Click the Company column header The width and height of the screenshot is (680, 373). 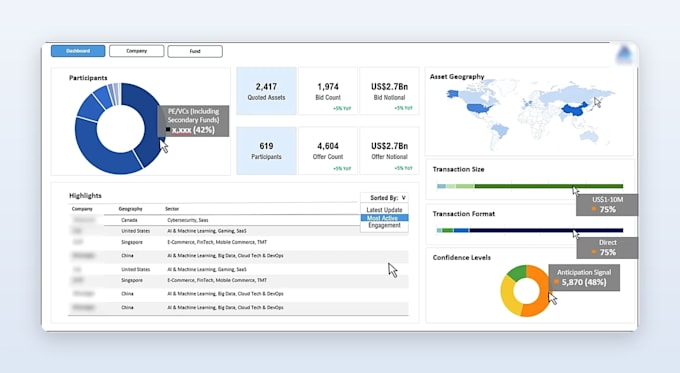pos(82,209)
